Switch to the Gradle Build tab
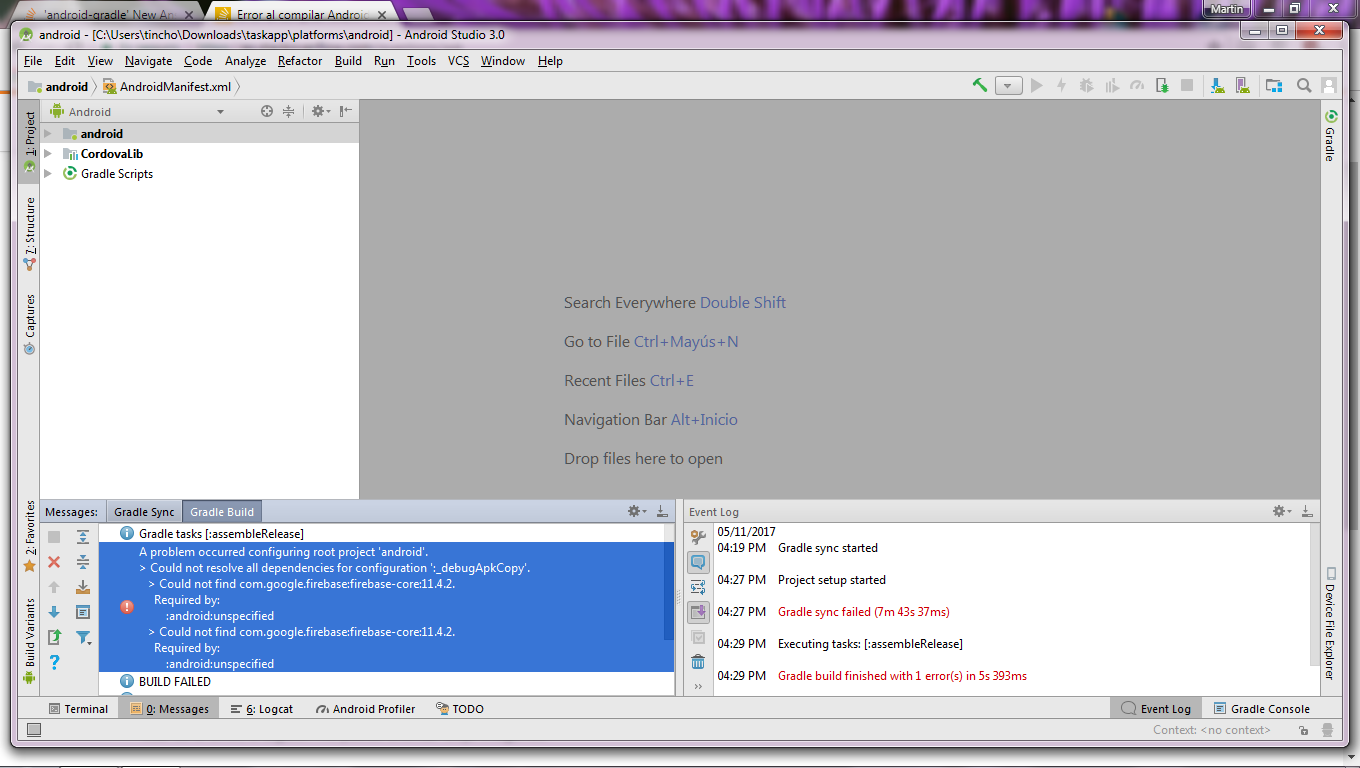This screenshot has width=1360, height=768. coord(222,512)
